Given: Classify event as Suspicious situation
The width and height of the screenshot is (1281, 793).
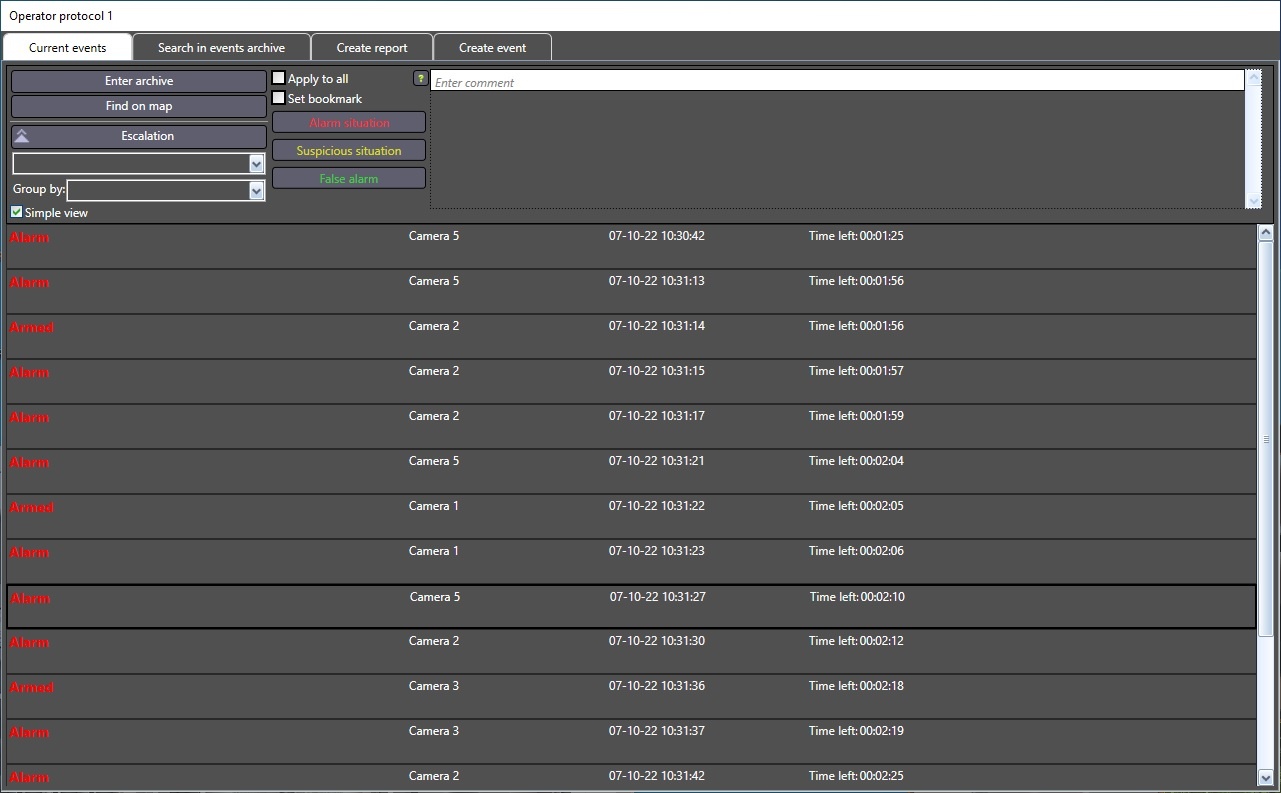Looking at the screenshot, I should tap(349, 151).
